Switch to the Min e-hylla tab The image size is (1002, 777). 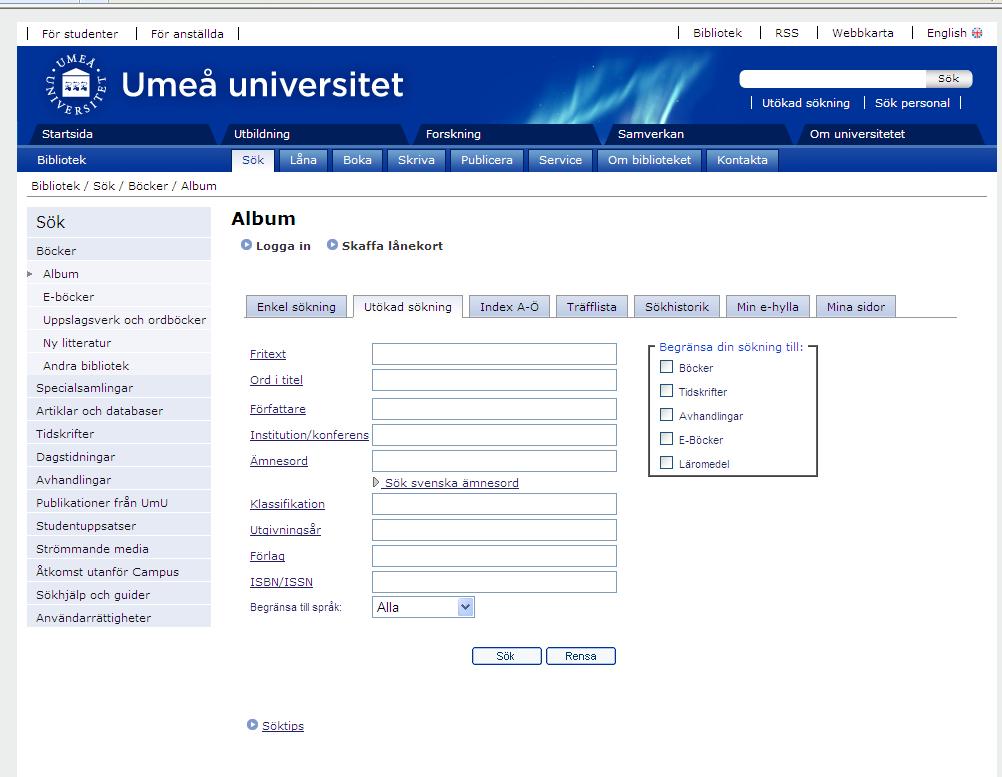(767, 307)
